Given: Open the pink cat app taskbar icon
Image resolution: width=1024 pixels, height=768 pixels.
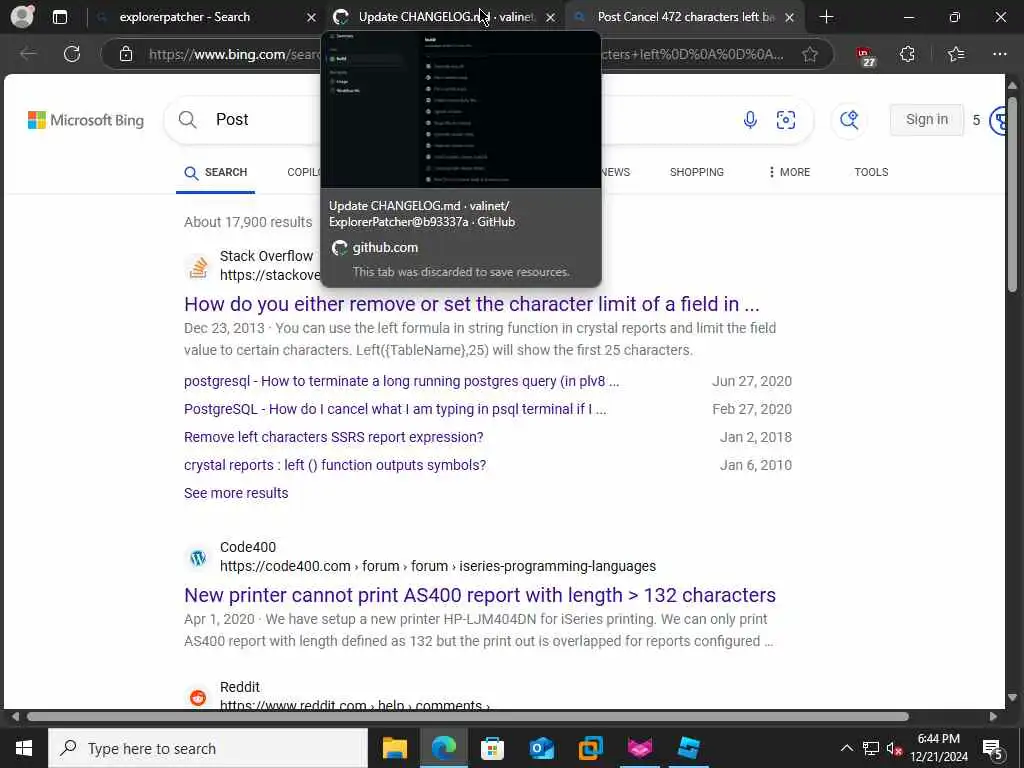Looking at the screenshot, I should click(x=639, y=748).
